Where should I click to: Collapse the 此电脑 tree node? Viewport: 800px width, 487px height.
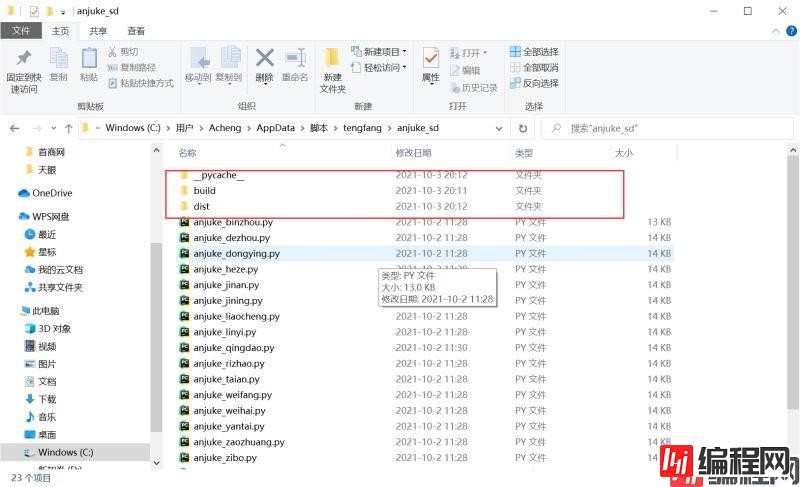[11, 311]
